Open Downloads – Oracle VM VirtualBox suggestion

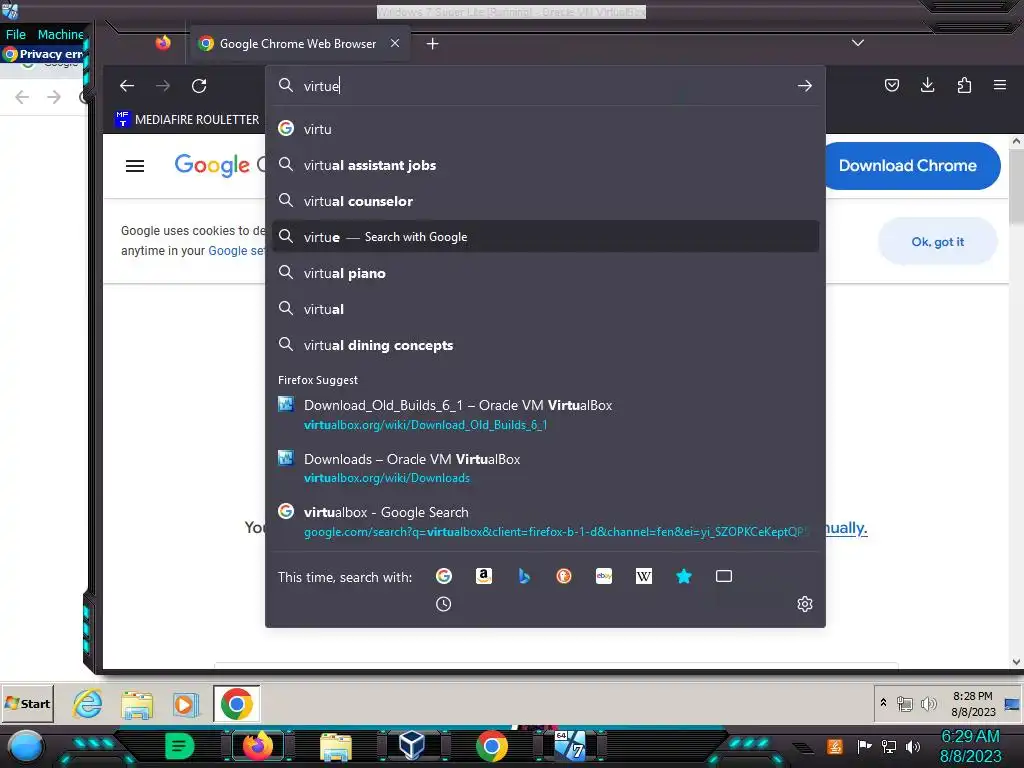(545, 468)
